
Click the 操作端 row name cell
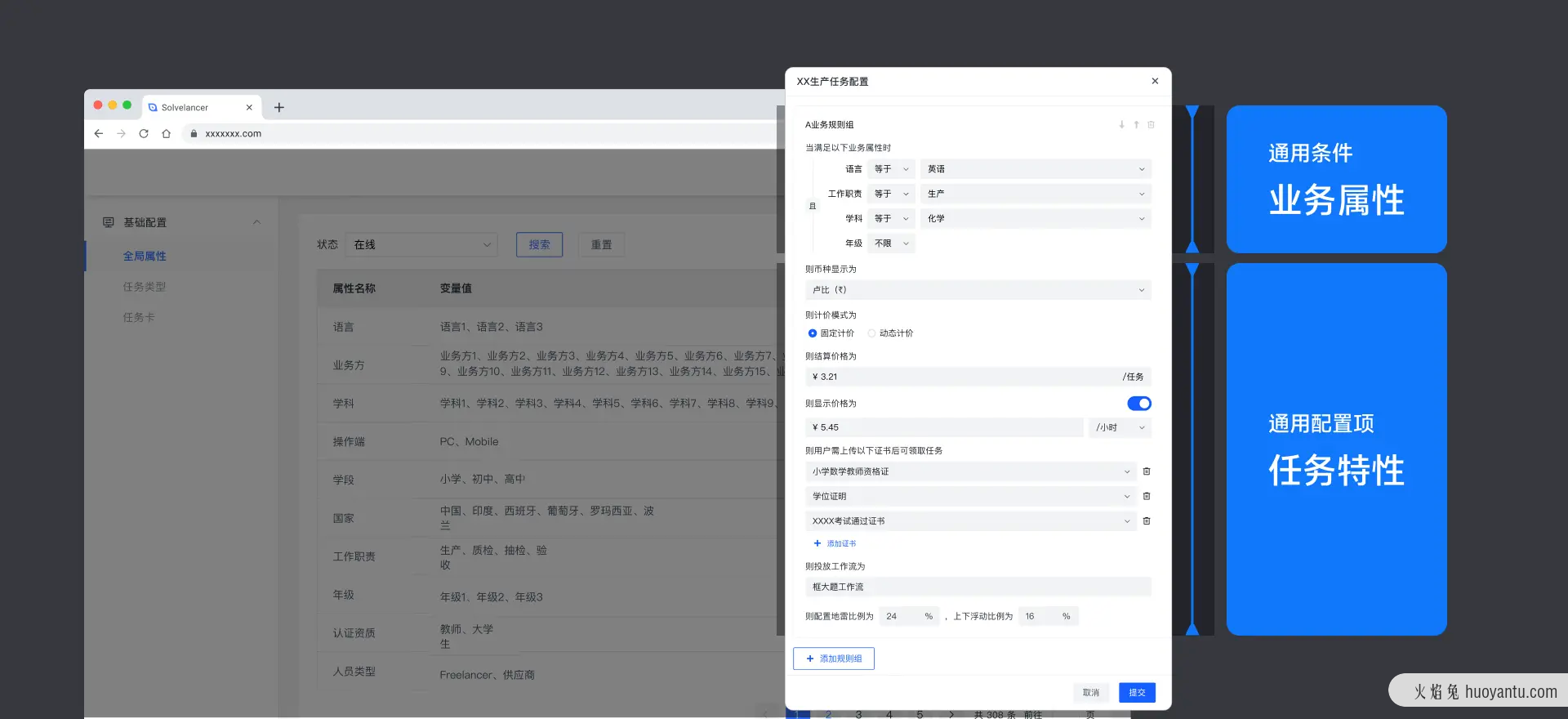pyautogui.click(x=349, y=441)
